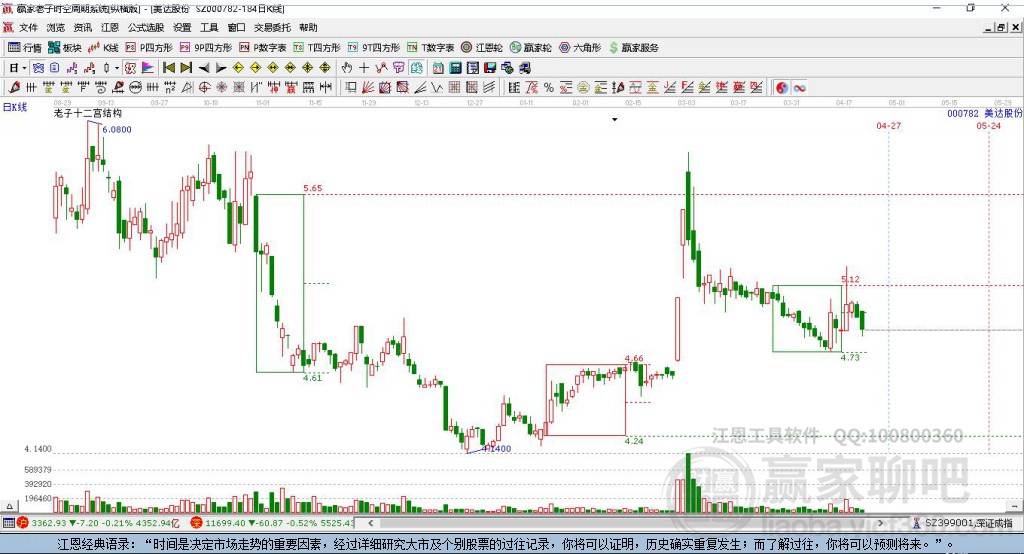
Task: Toggle the red yin-yang icon
Action: 782,88
